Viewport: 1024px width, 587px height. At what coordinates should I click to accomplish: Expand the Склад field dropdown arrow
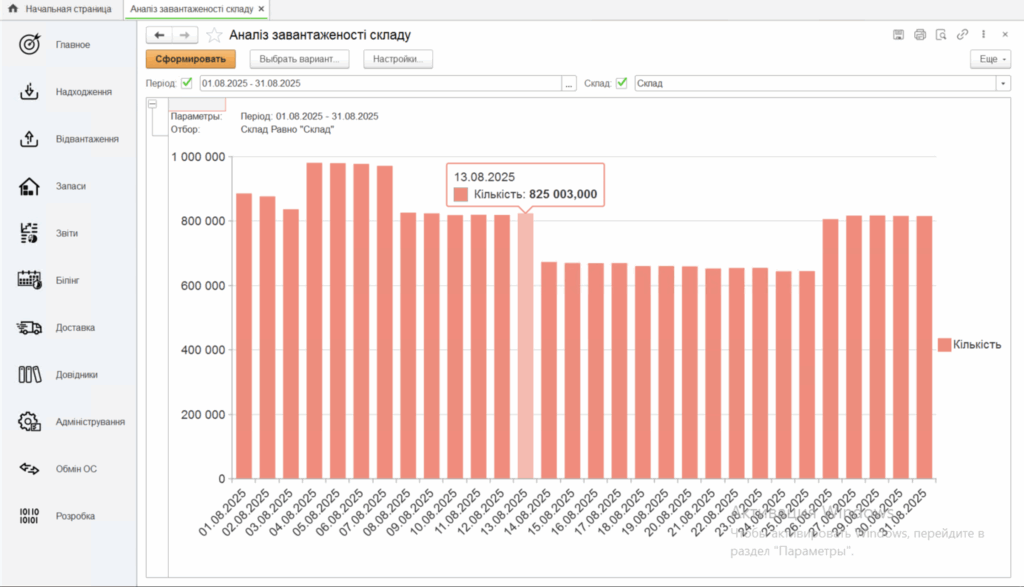[x=1003, y=83]
